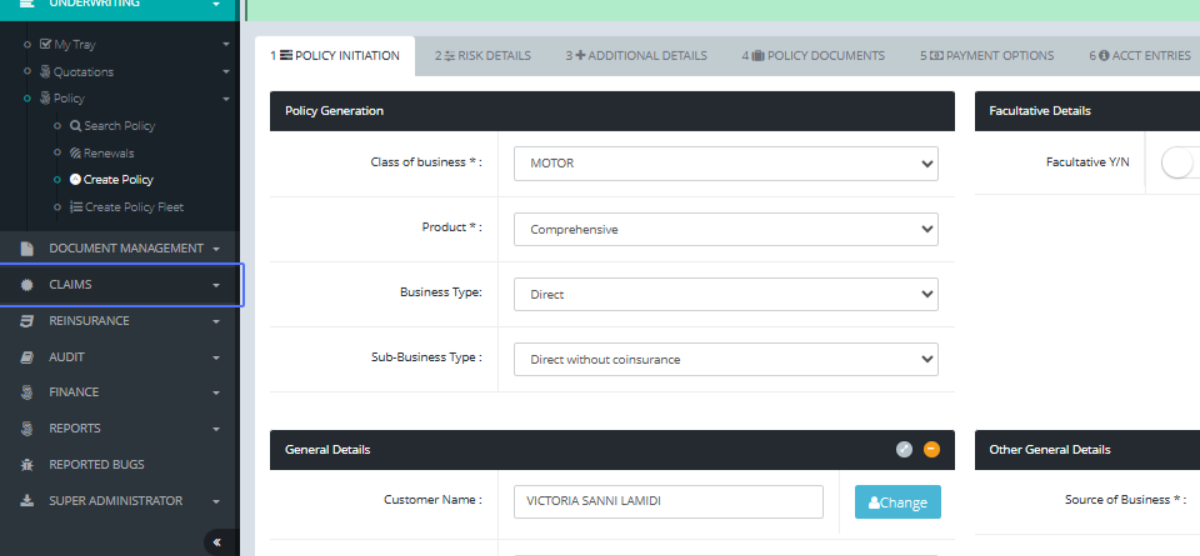The image size is (1200, 556).
Task: Switch to the Policy Documents tab
Action: tap(813, 56)
